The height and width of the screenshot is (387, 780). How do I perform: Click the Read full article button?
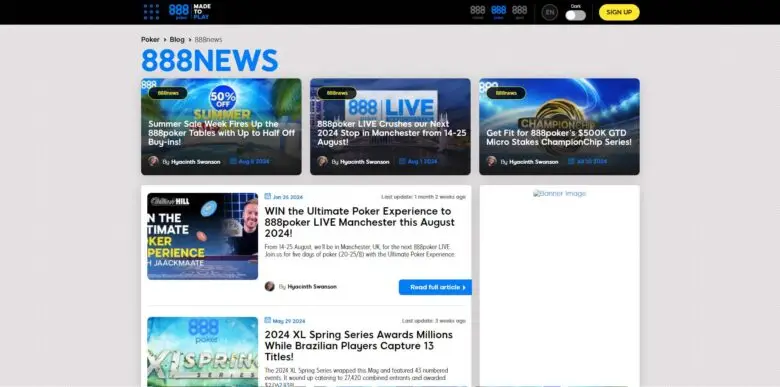pyautogui.click(x=435, y=287)
